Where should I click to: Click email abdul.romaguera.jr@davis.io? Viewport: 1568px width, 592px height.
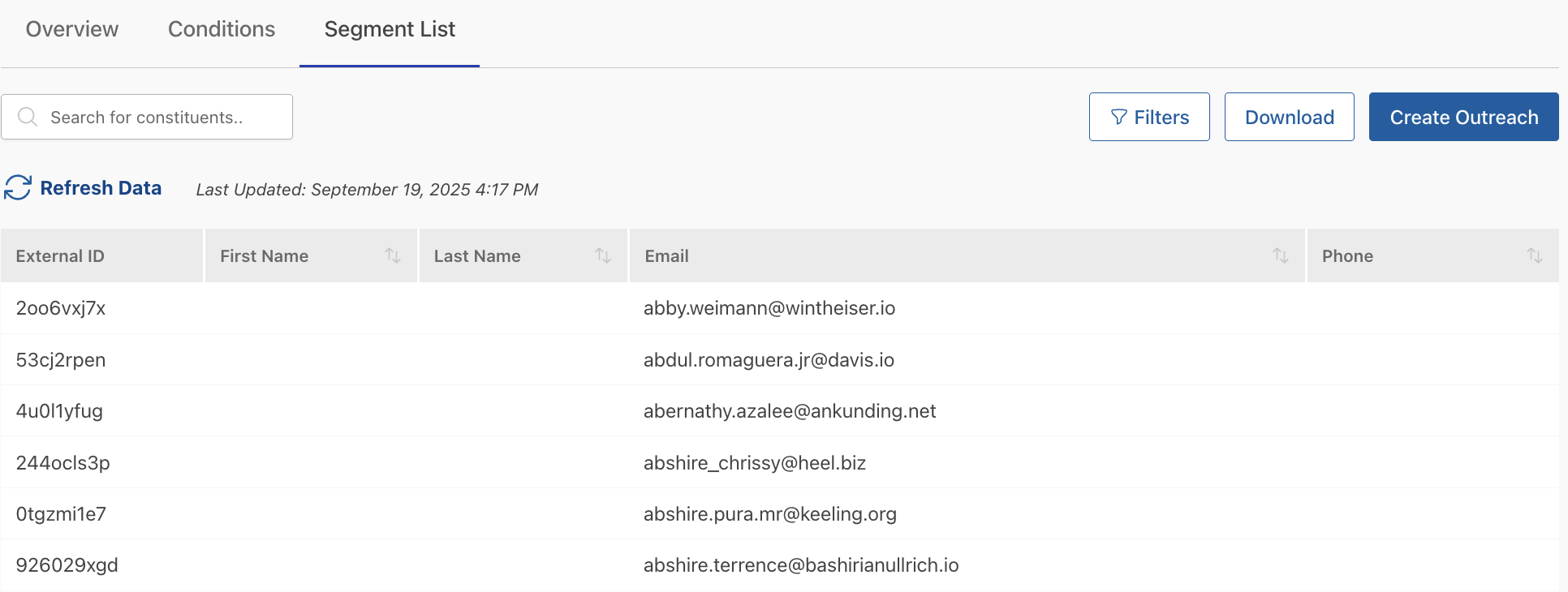point(769,360)
